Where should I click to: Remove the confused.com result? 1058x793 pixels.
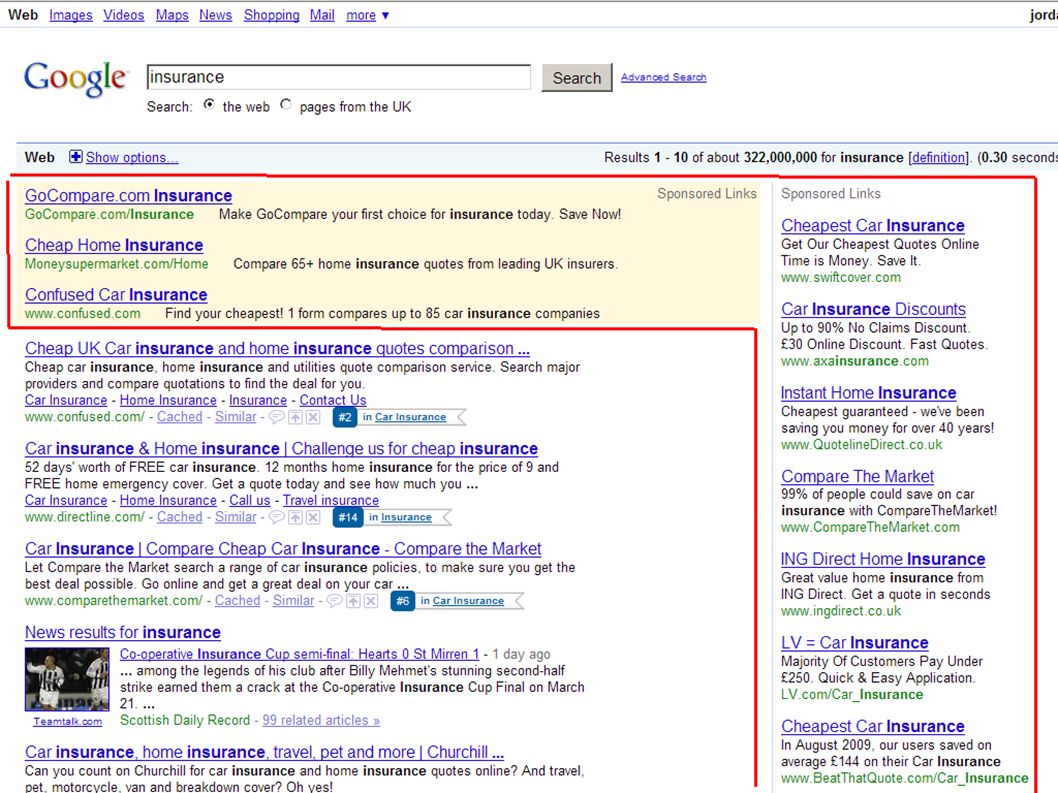tap(313, 417)
